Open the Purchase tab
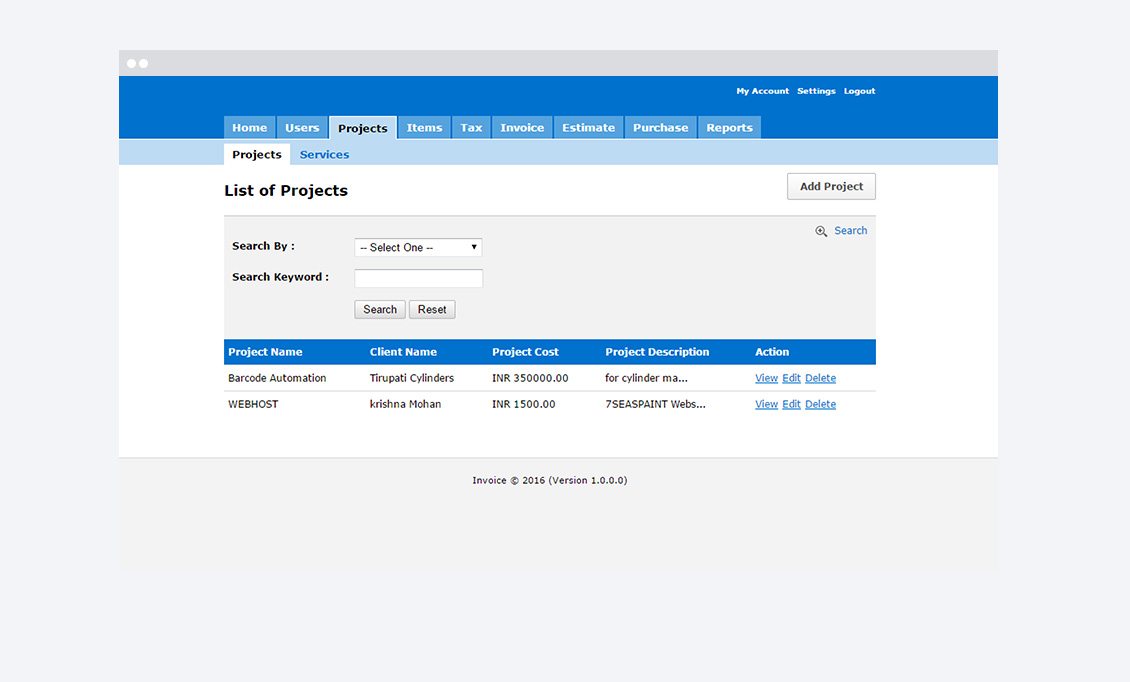The width and height of the screenshot is (1130, 682). click(660, 128)
